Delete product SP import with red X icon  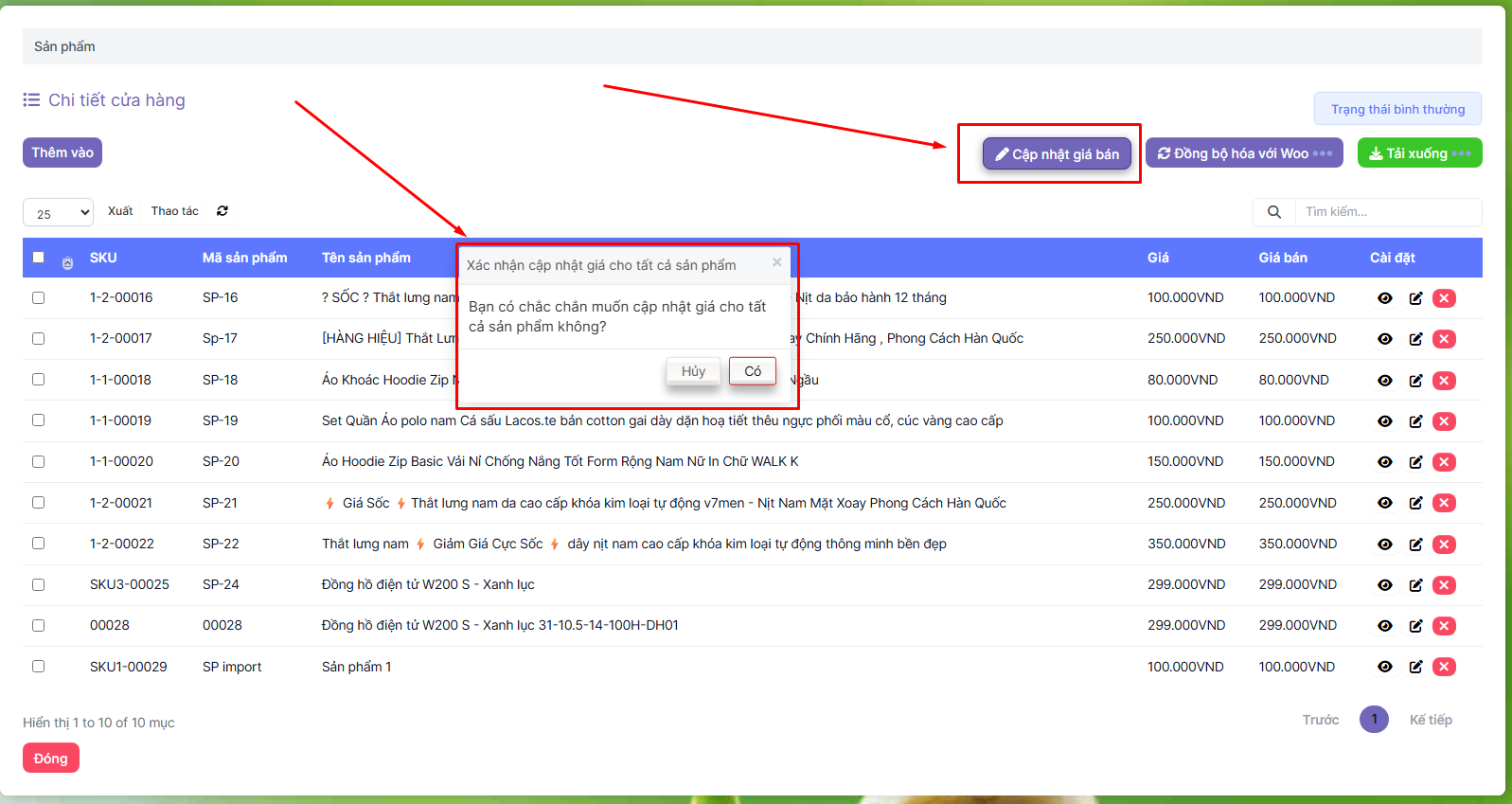[1444, 667]
